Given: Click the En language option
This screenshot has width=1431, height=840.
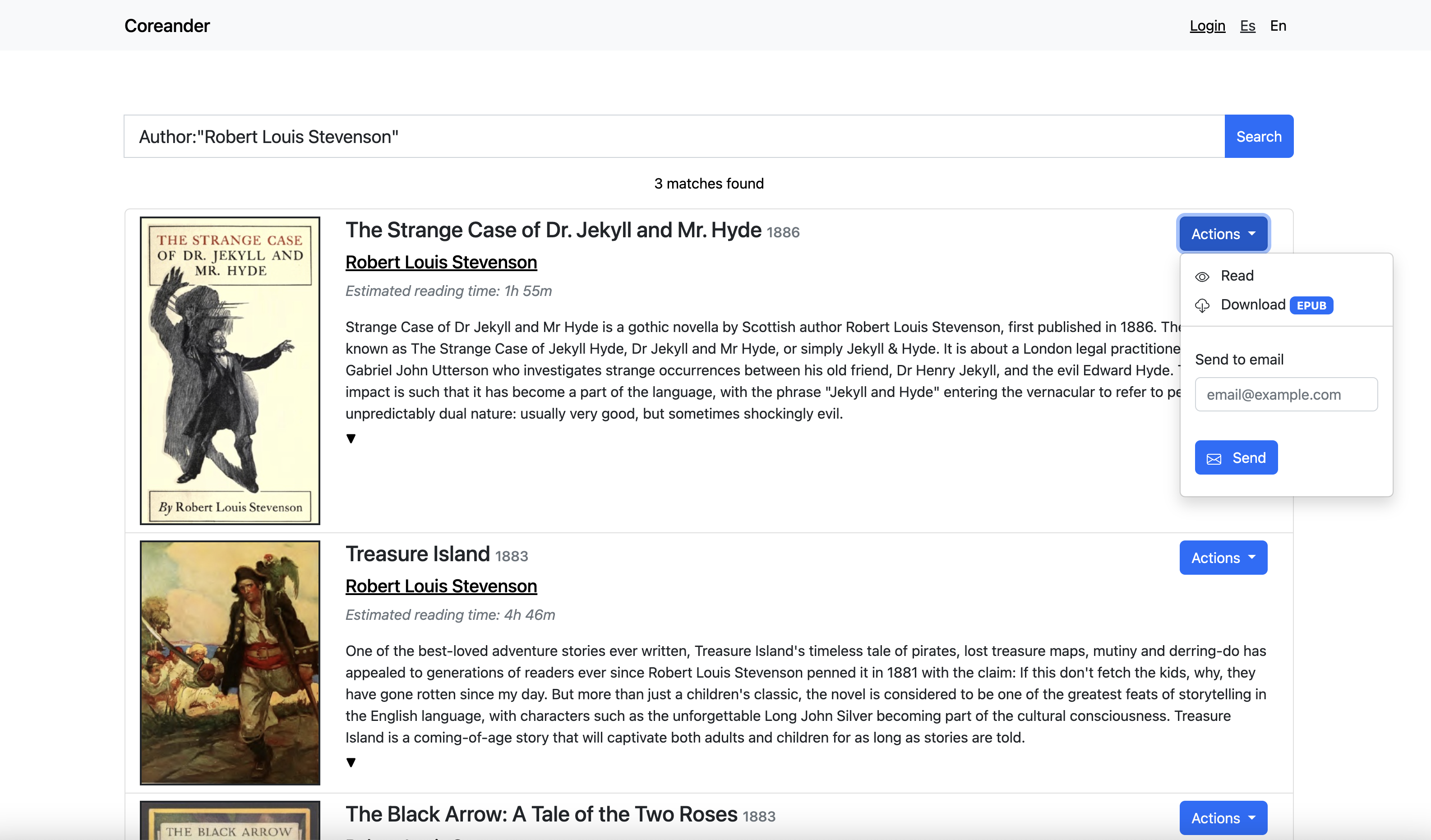Looking at the screenshot, I should pos(1278,26).
